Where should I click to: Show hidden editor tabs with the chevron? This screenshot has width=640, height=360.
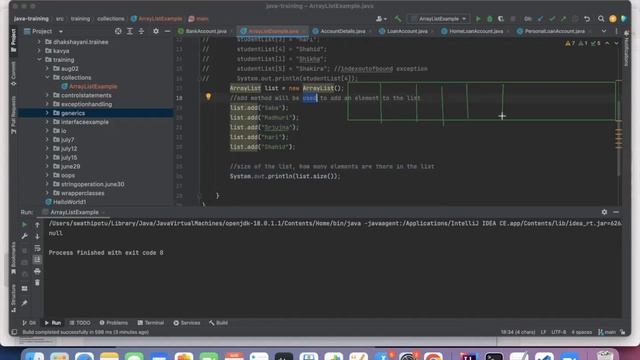pos(604,31)
